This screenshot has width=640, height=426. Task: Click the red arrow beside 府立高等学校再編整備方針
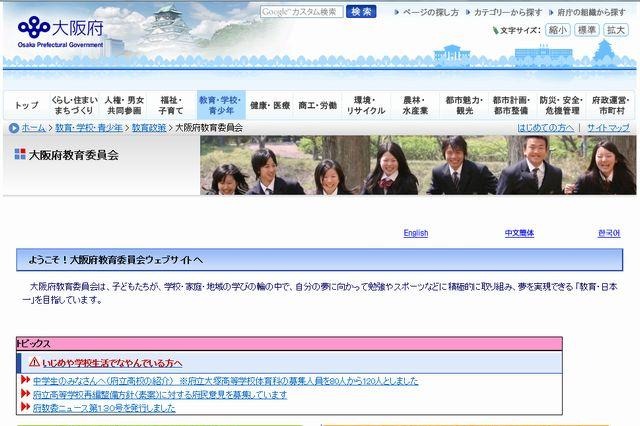(x=25, y=395)
